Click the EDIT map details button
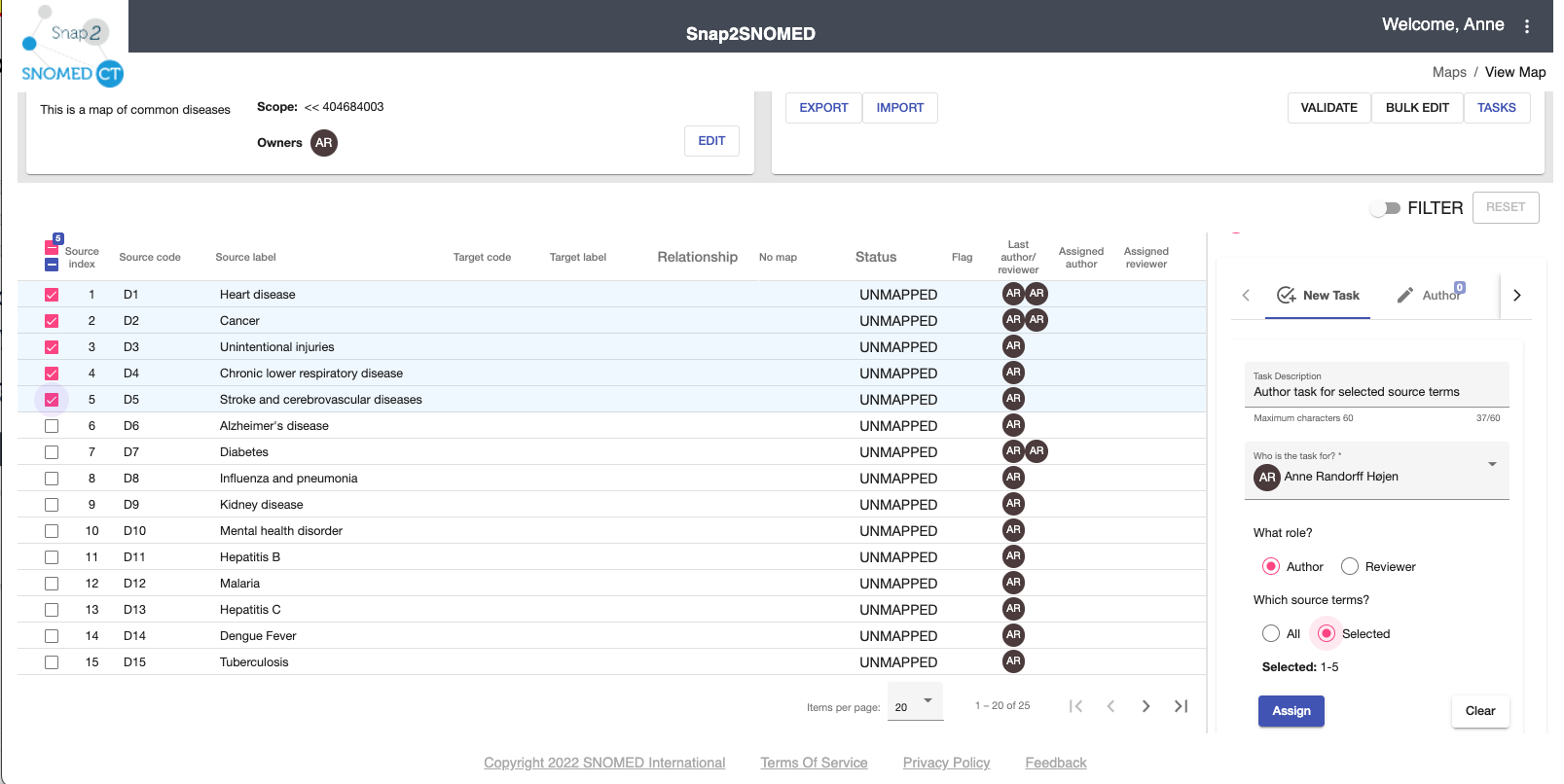Viewport: 1564px width, 784px height. (x=711, y=141)
